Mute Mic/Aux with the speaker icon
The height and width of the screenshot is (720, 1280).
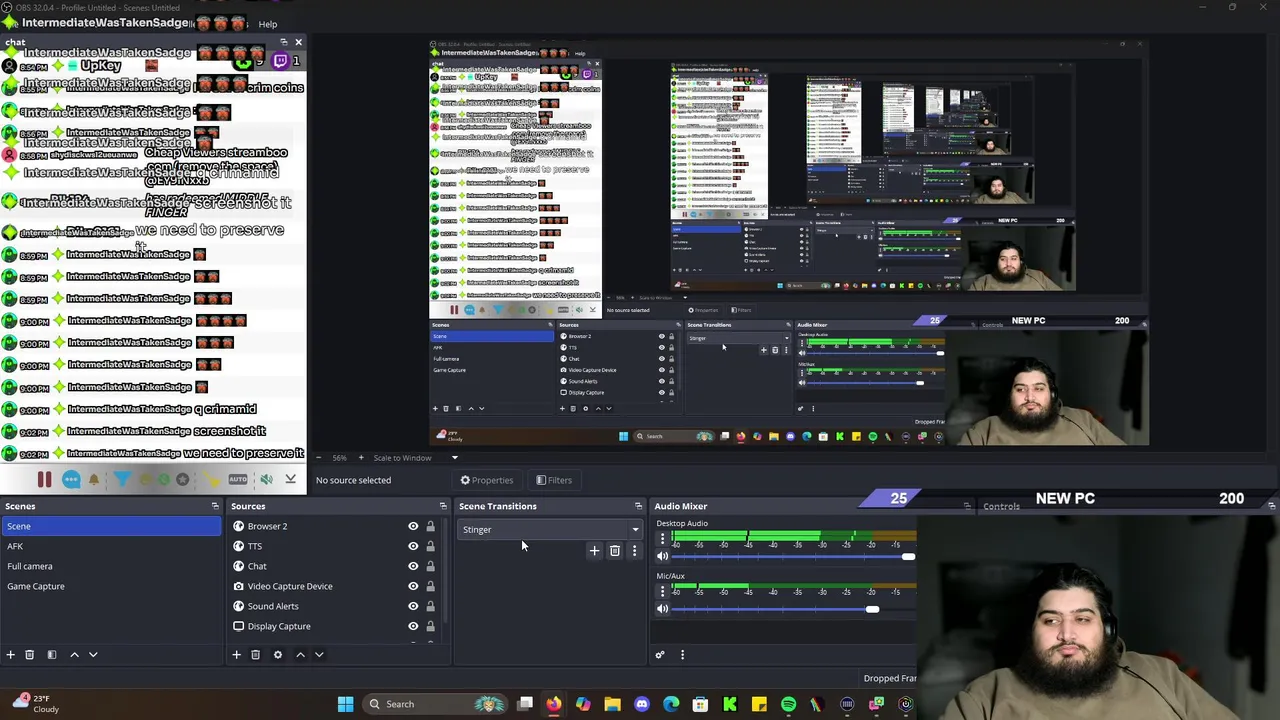point(662,609)
